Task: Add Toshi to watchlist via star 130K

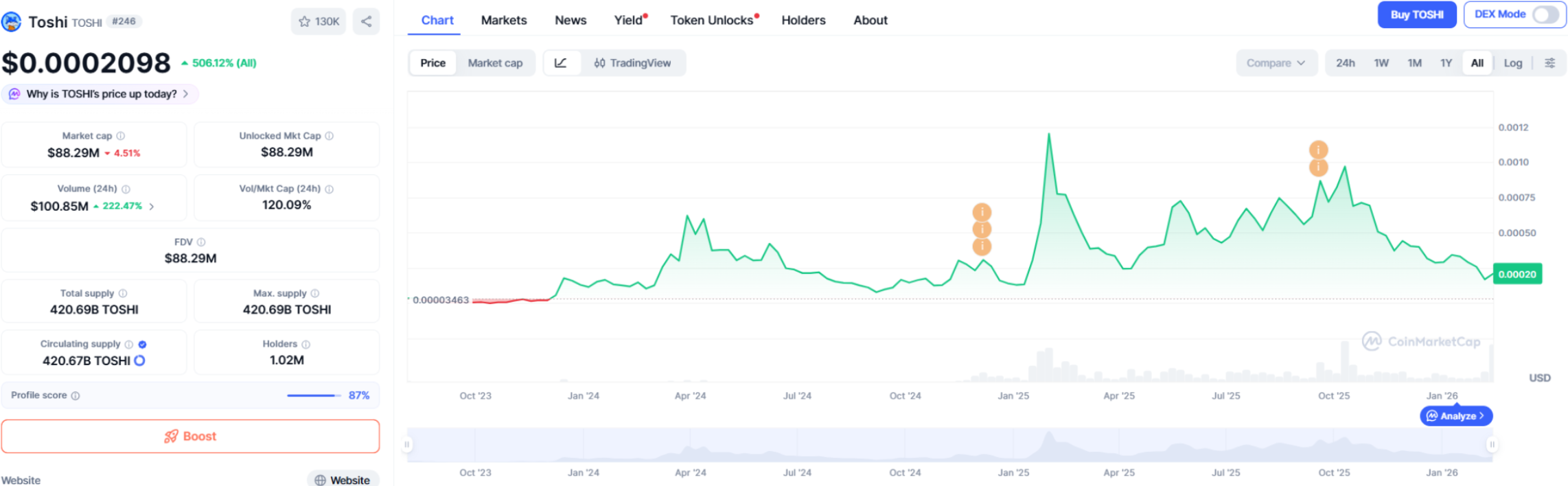Action: [x=319, y=21]
